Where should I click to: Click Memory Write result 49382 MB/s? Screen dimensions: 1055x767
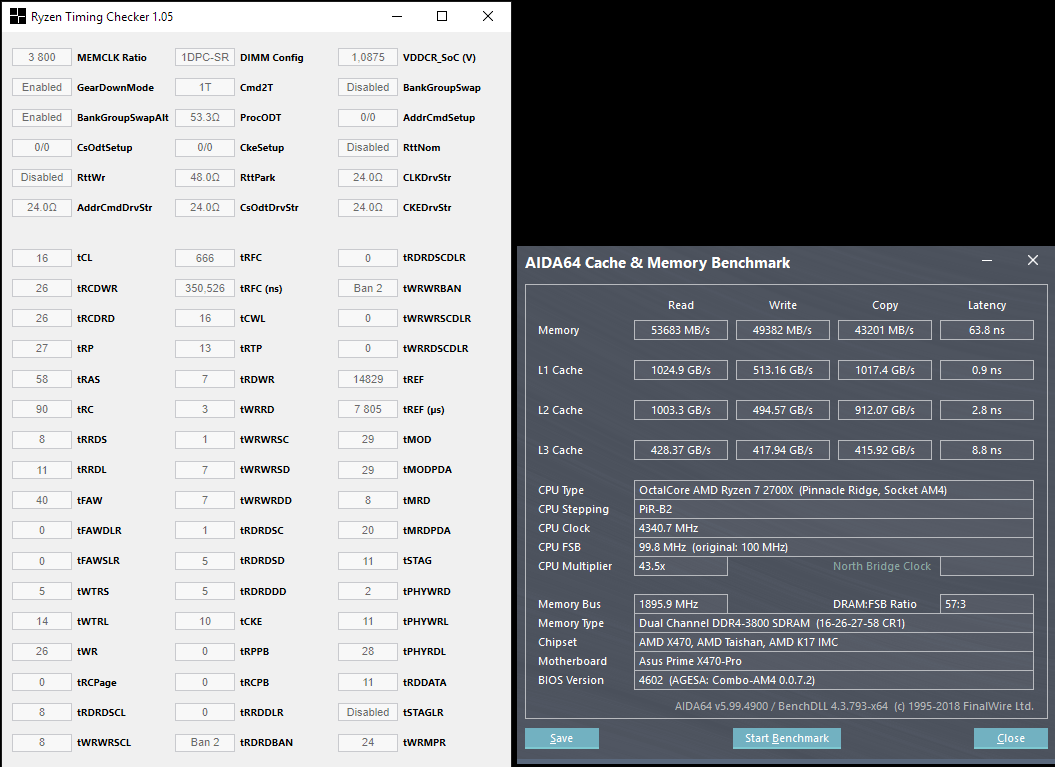coord(783,330)
